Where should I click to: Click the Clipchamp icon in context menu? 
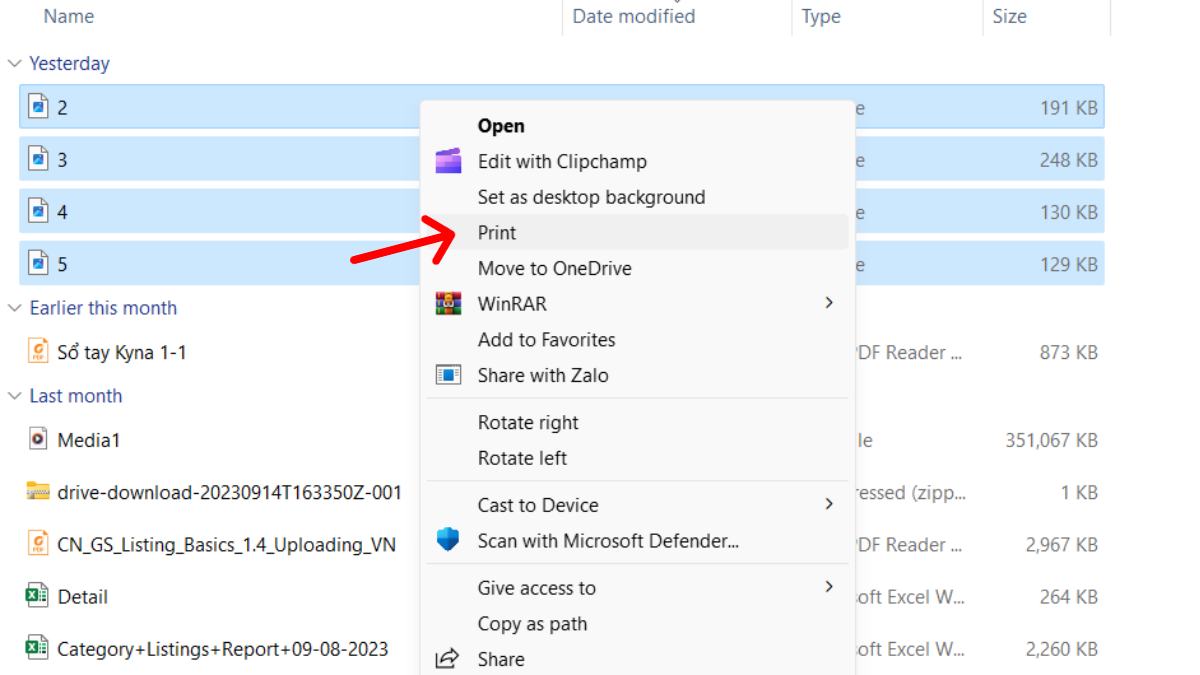click(449, 161)
